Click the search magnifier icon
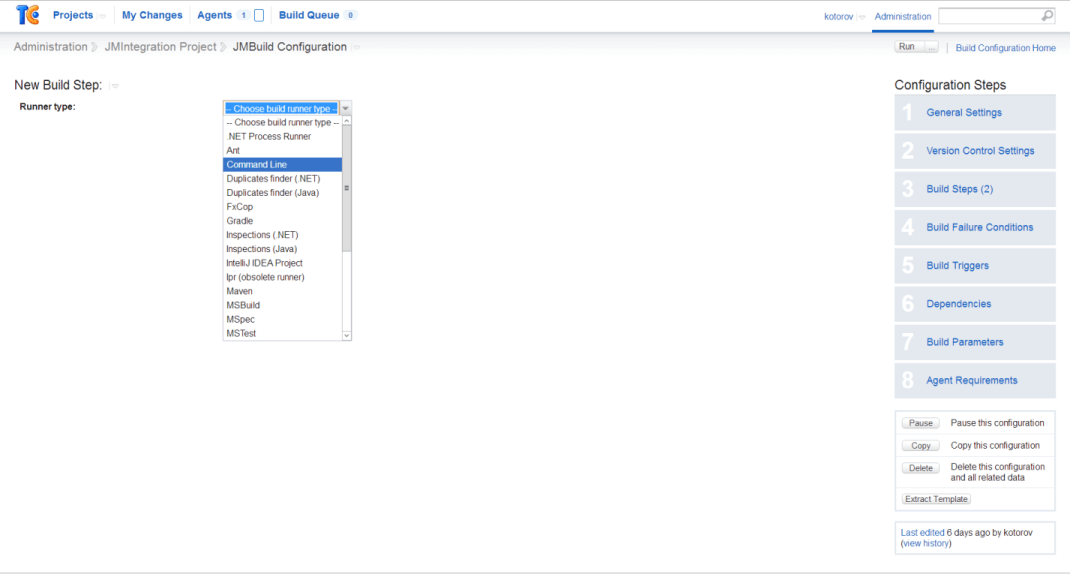The width and height of the screenshot is (1070, 583). (x=1047, y=15)
